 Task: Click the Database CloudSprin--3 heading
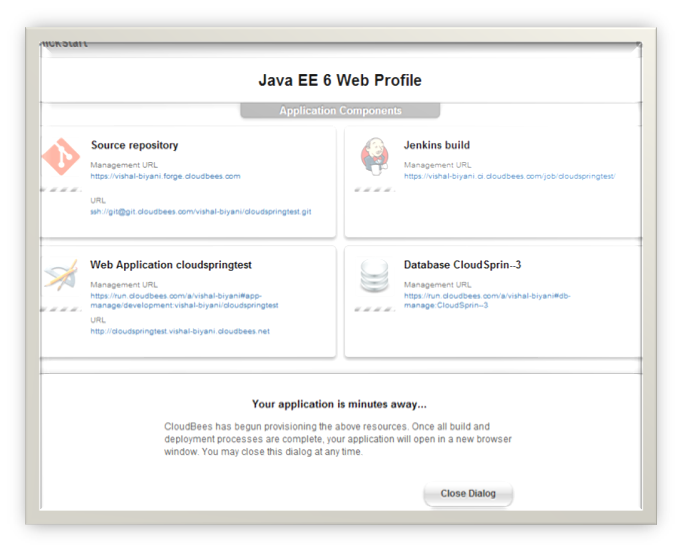tap(462, 265)
